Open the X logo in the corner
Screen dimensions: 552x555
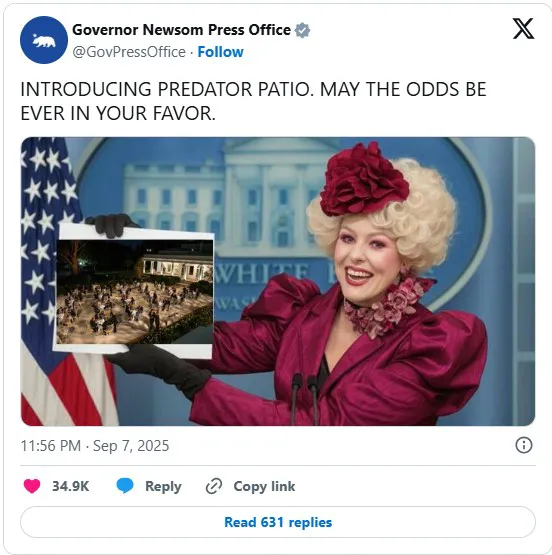[523, 29]
